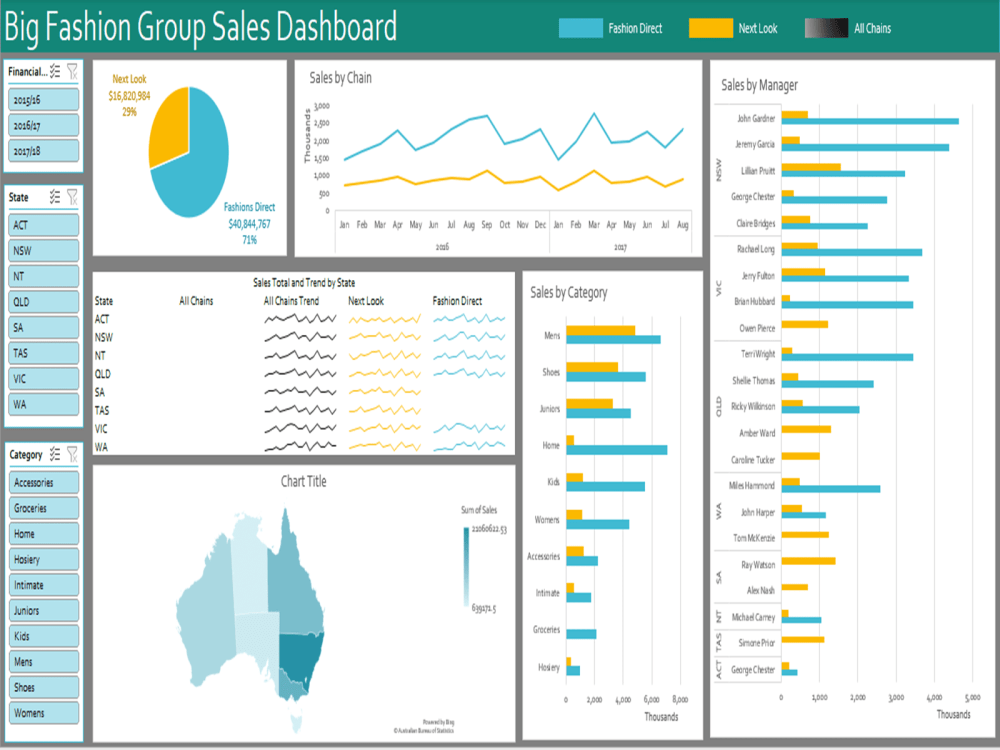Enable multi-select on the Category slicer
The height and width of the screenshot is (750, 1000).
(x=57, y=453)
